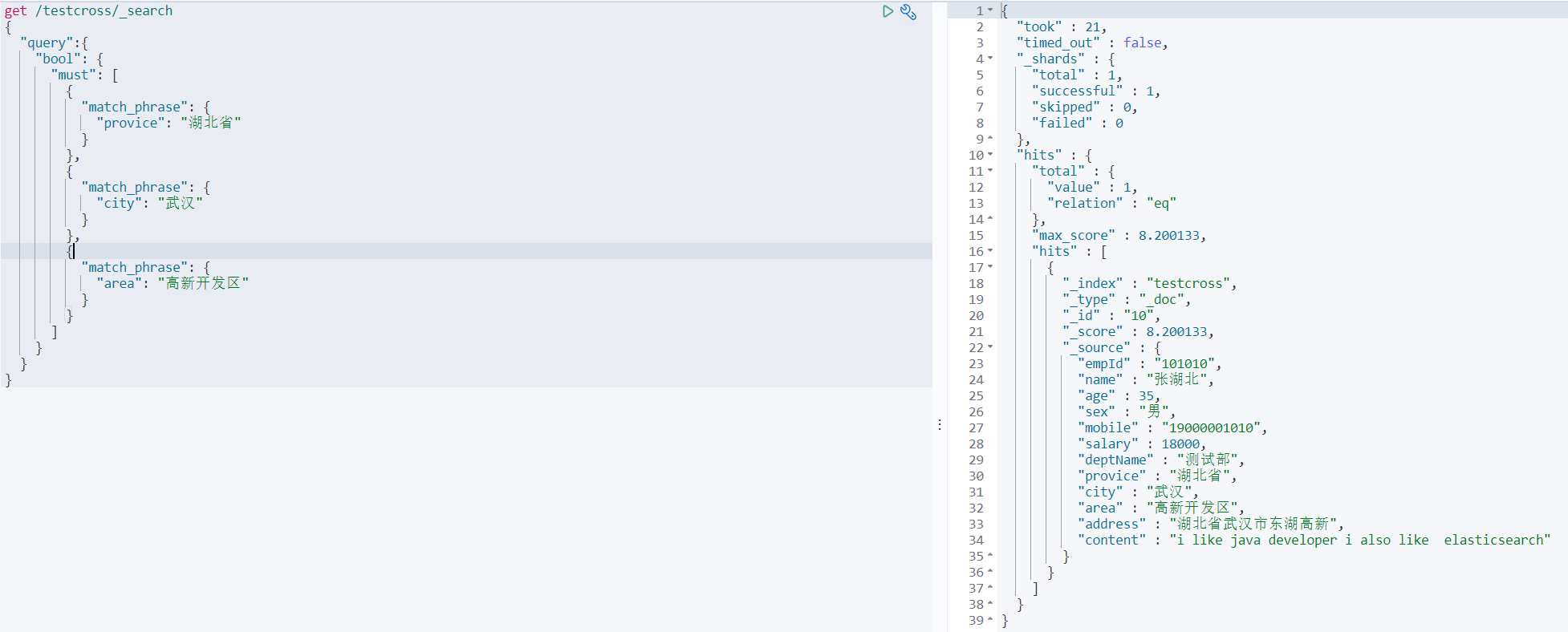Click the third "match_phrase" key above area
Viewport: 1568px width, 632px height.
pyautogui.click(x=134, y=267)
